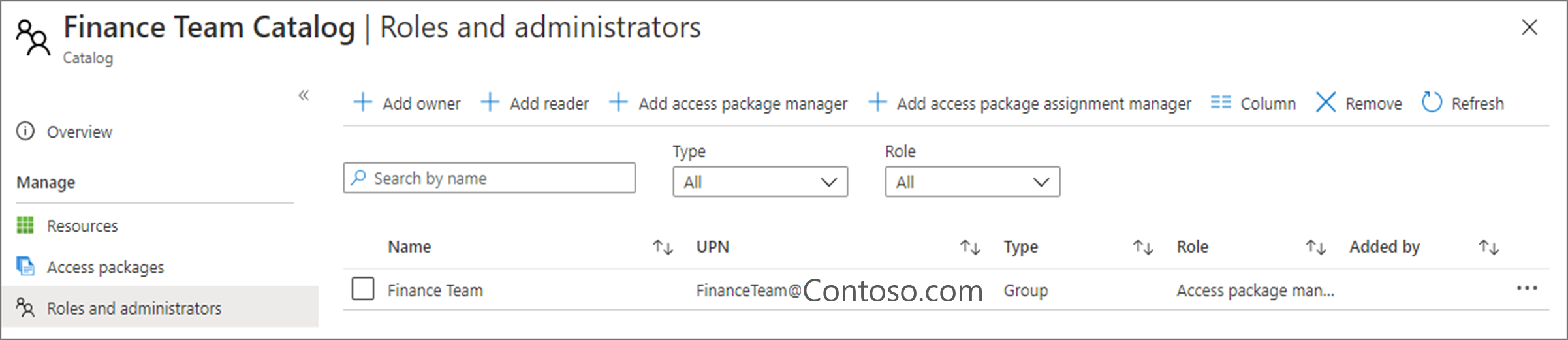This screenshot has height=340, width=1568.
Task: Click the Add access package manager button
Action: [729, 103]
